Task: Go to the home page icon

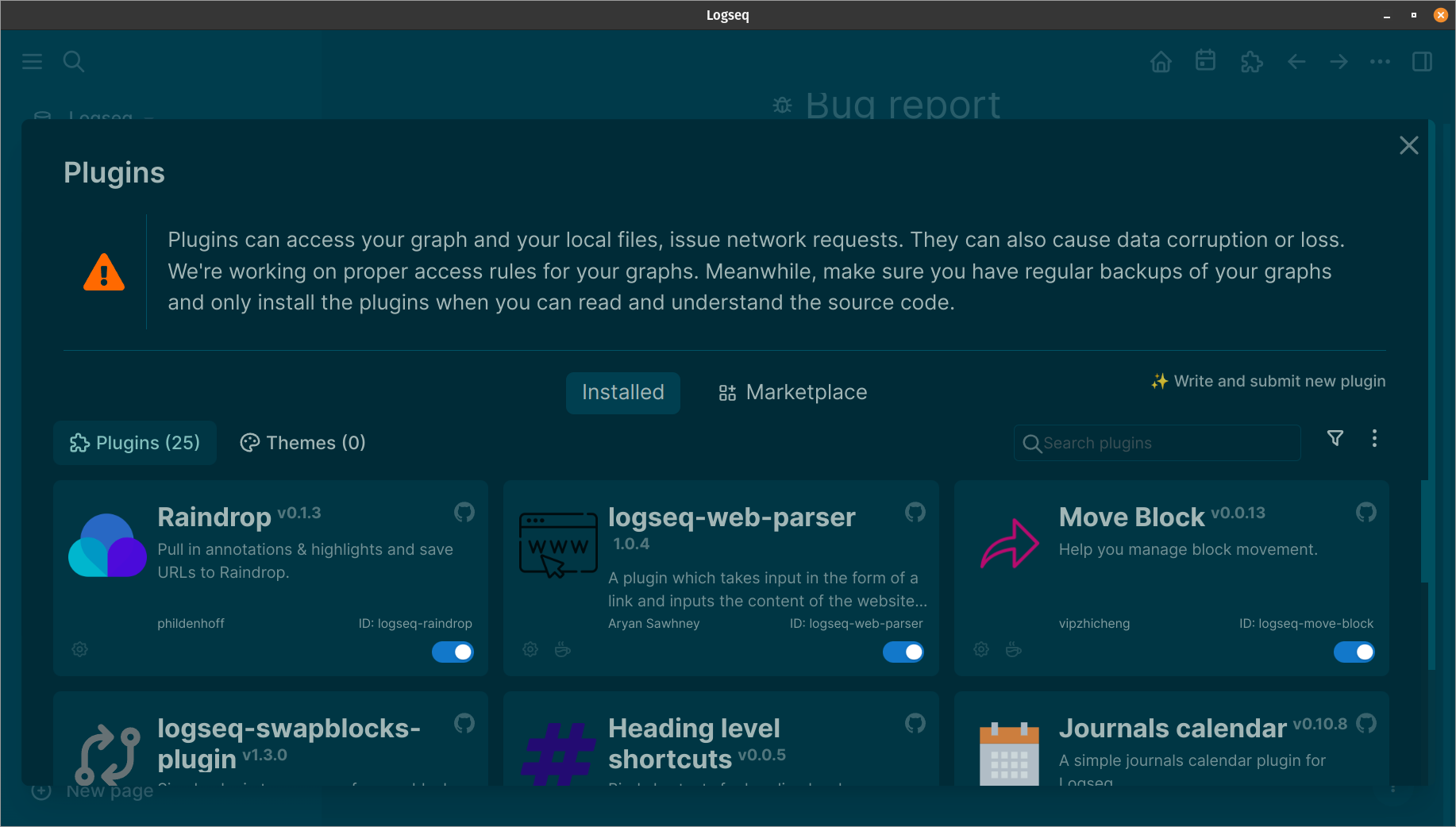Action: [x=1161, y=61]
